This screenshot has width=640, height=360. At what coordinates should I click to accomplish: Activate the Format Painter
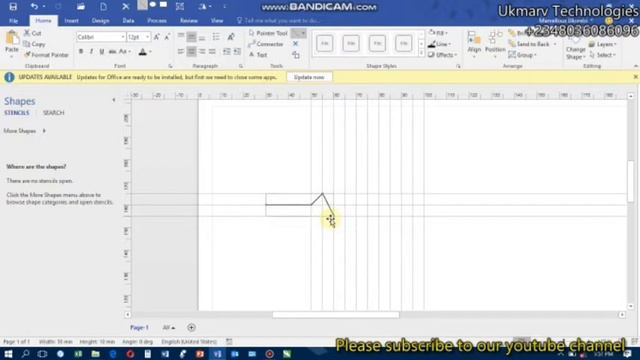click(x=46, y=55)
